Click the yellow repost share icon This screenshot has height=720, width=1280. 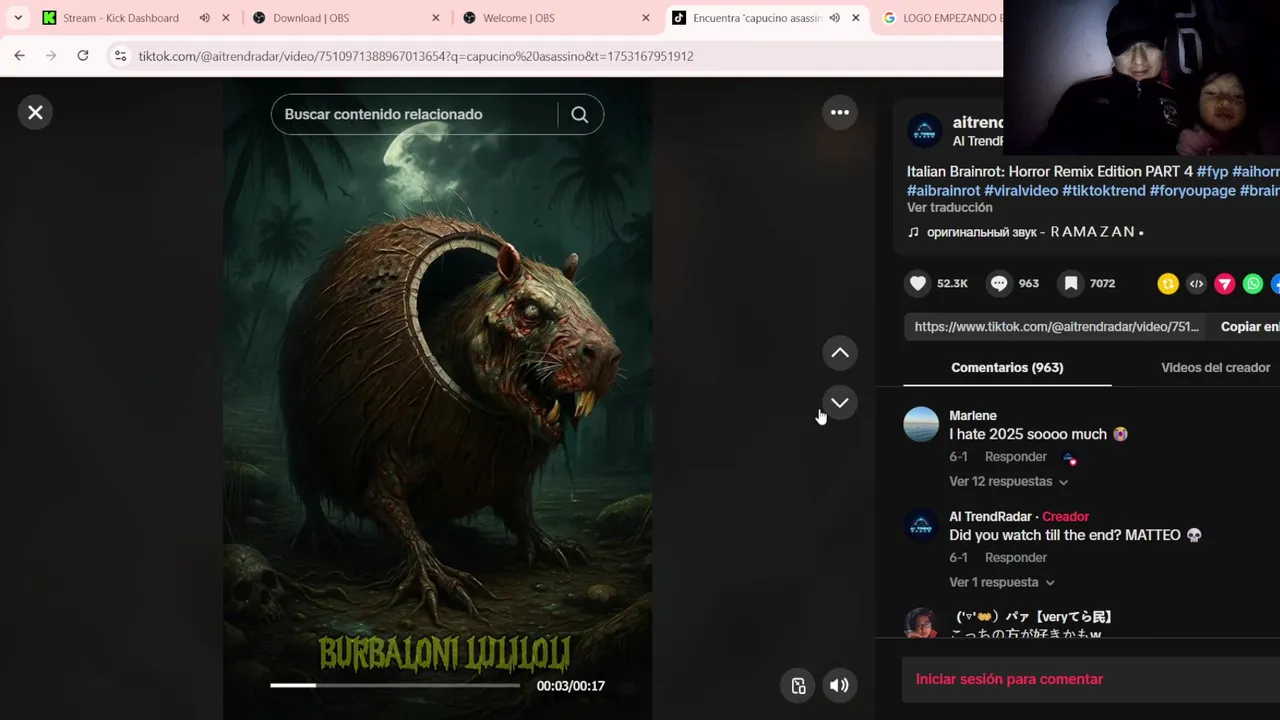(1168, 284)
